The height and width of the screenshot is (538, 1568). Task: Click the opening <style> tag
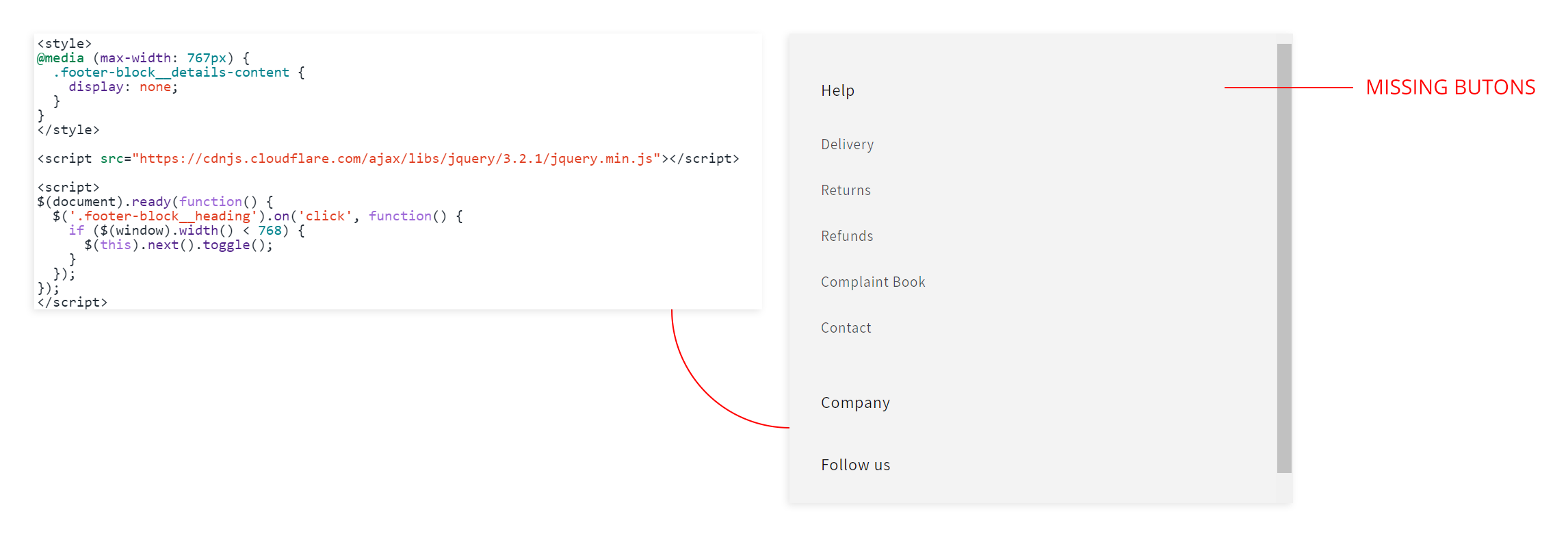click(64, 44)
